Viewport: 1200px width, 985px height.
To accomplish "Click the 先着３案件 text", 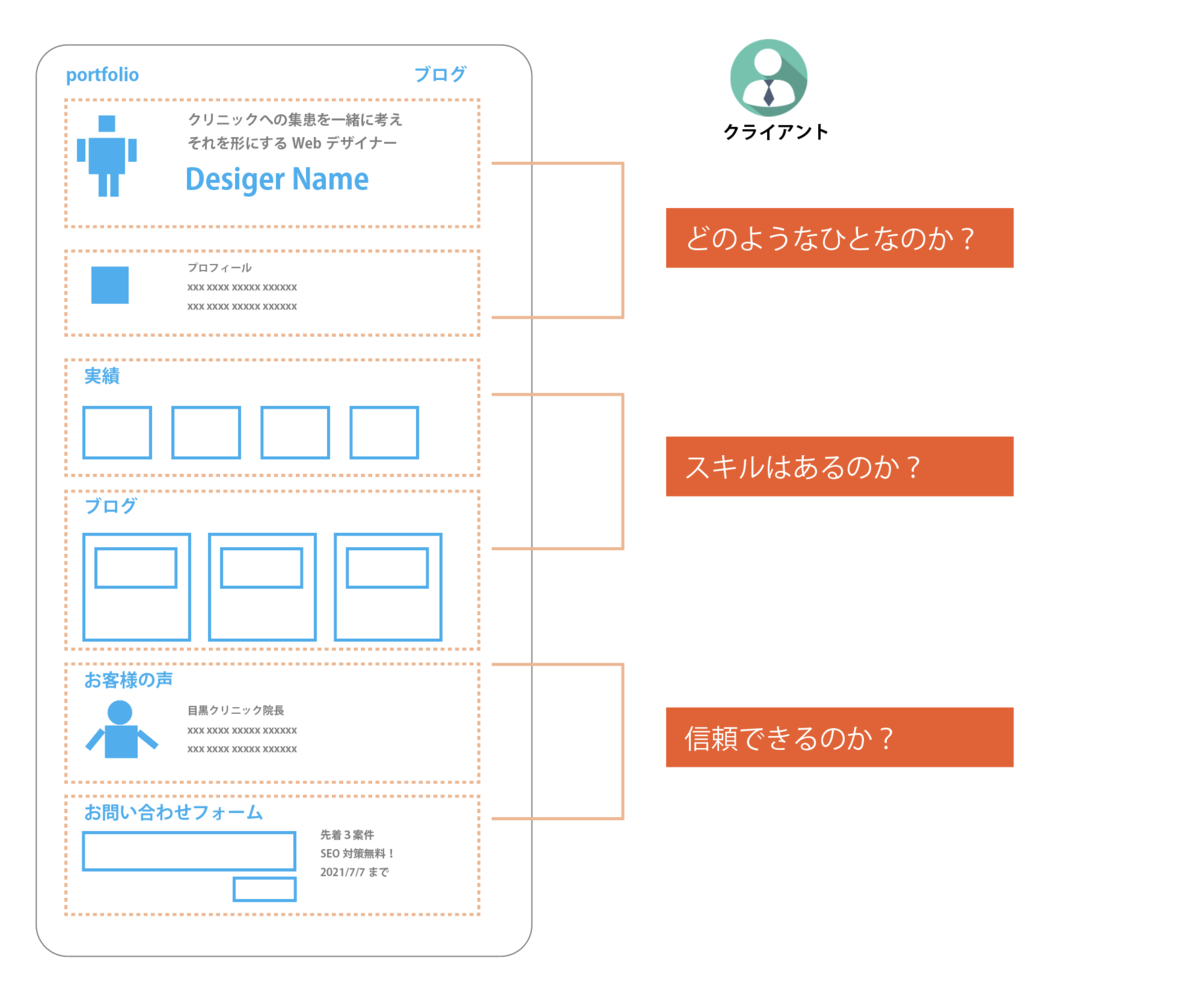I will 347,834.
